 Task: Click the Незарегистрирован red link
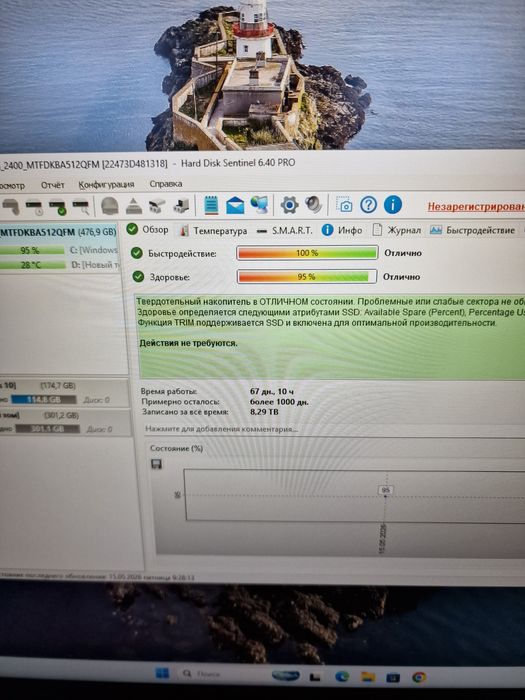(x=476, y=206)
